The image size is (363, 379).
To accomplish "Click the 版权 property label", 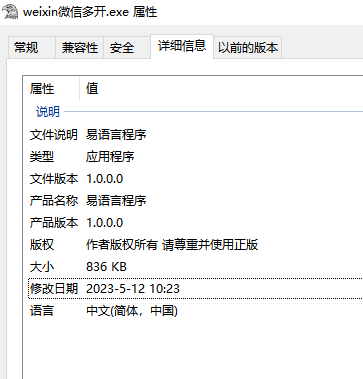I will tap(42, 245).
